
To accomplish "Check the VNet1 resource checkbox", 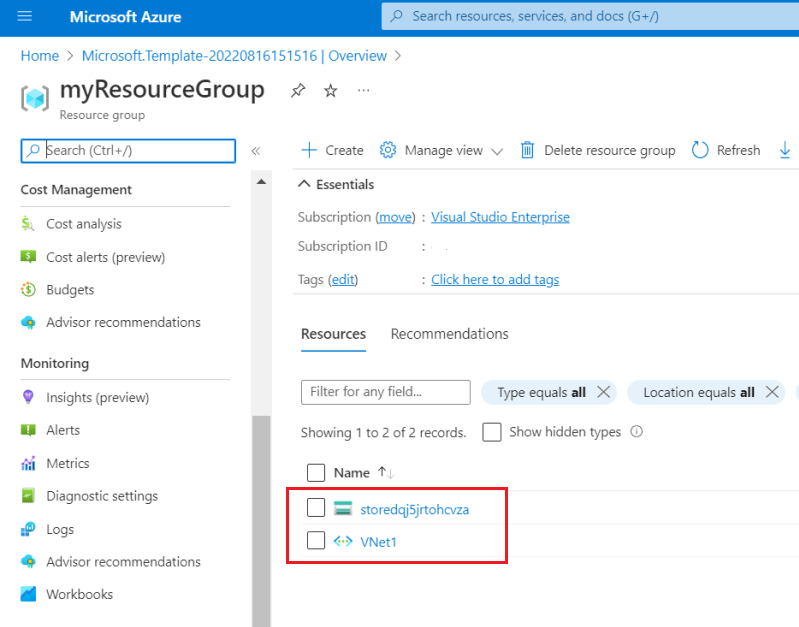I will (x=316, y=541).
